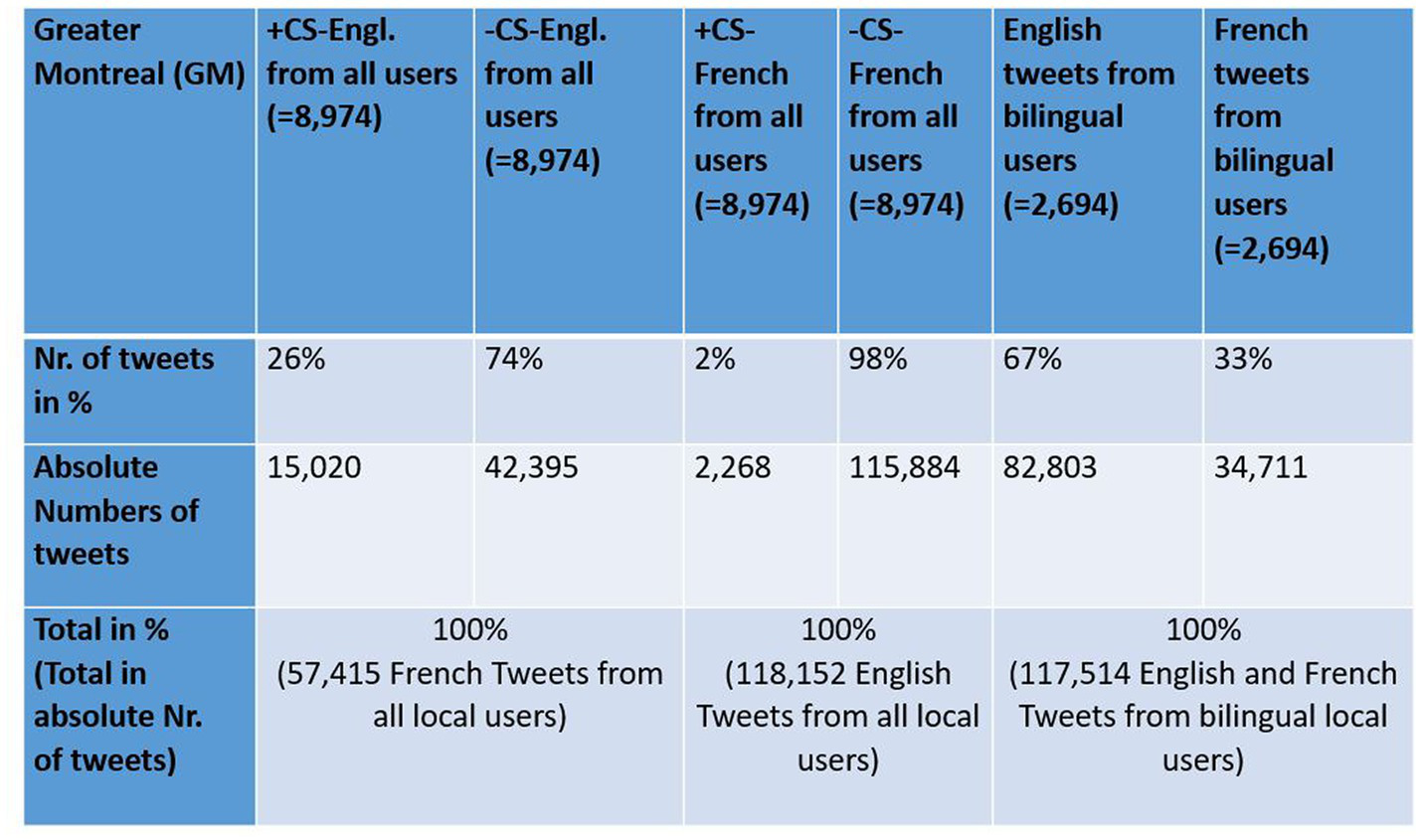Select the 98% cell
The height and width of the screenshot is (840, 1421).
pyautogui.click(x=878, y=359)
